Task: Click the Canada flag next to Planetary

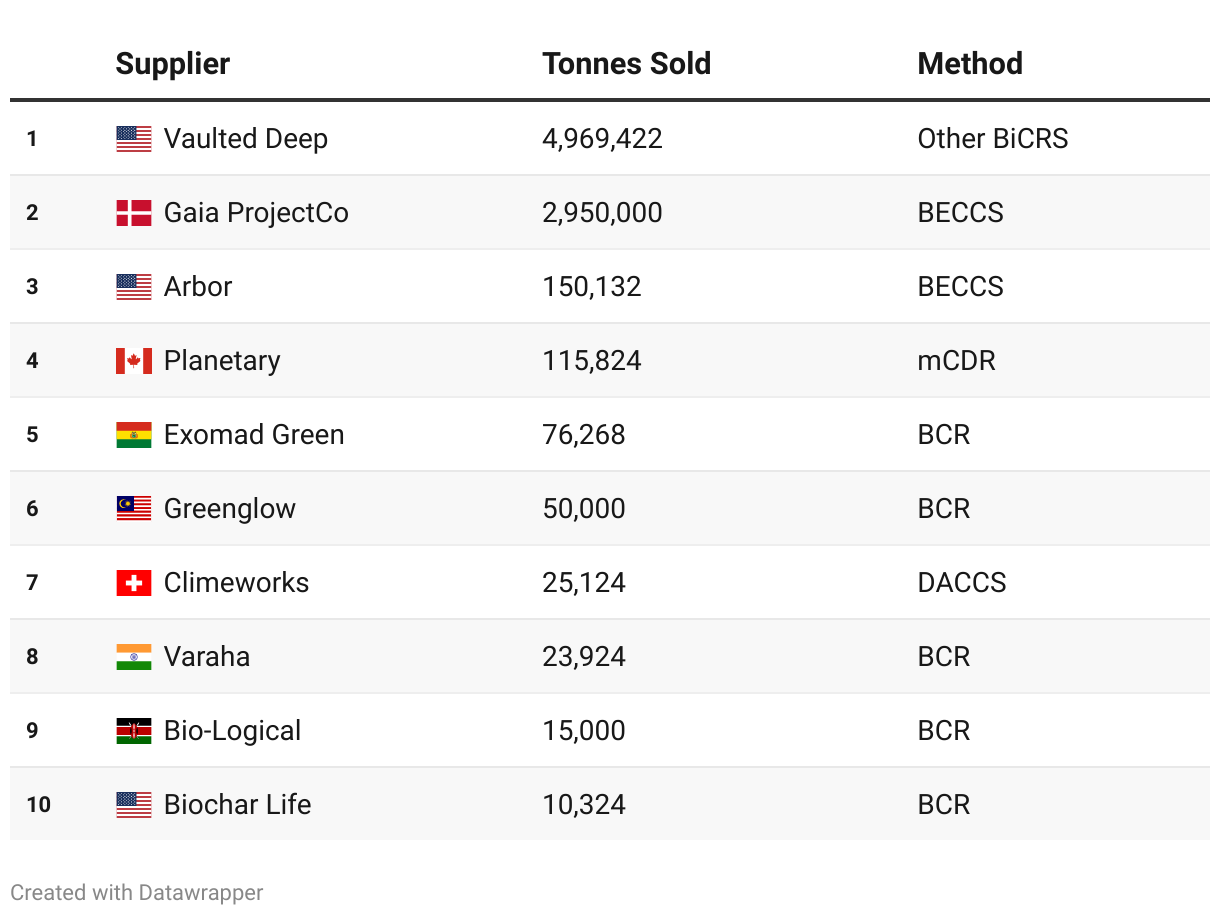Action: tap(134, 361)
